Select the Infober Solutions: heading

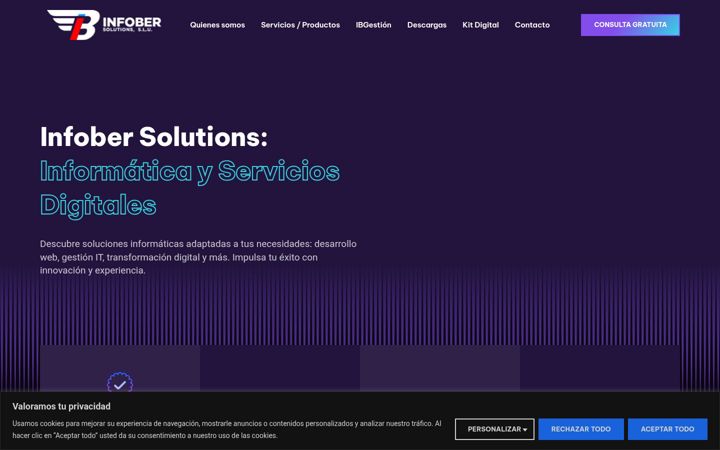click(154, 137)
